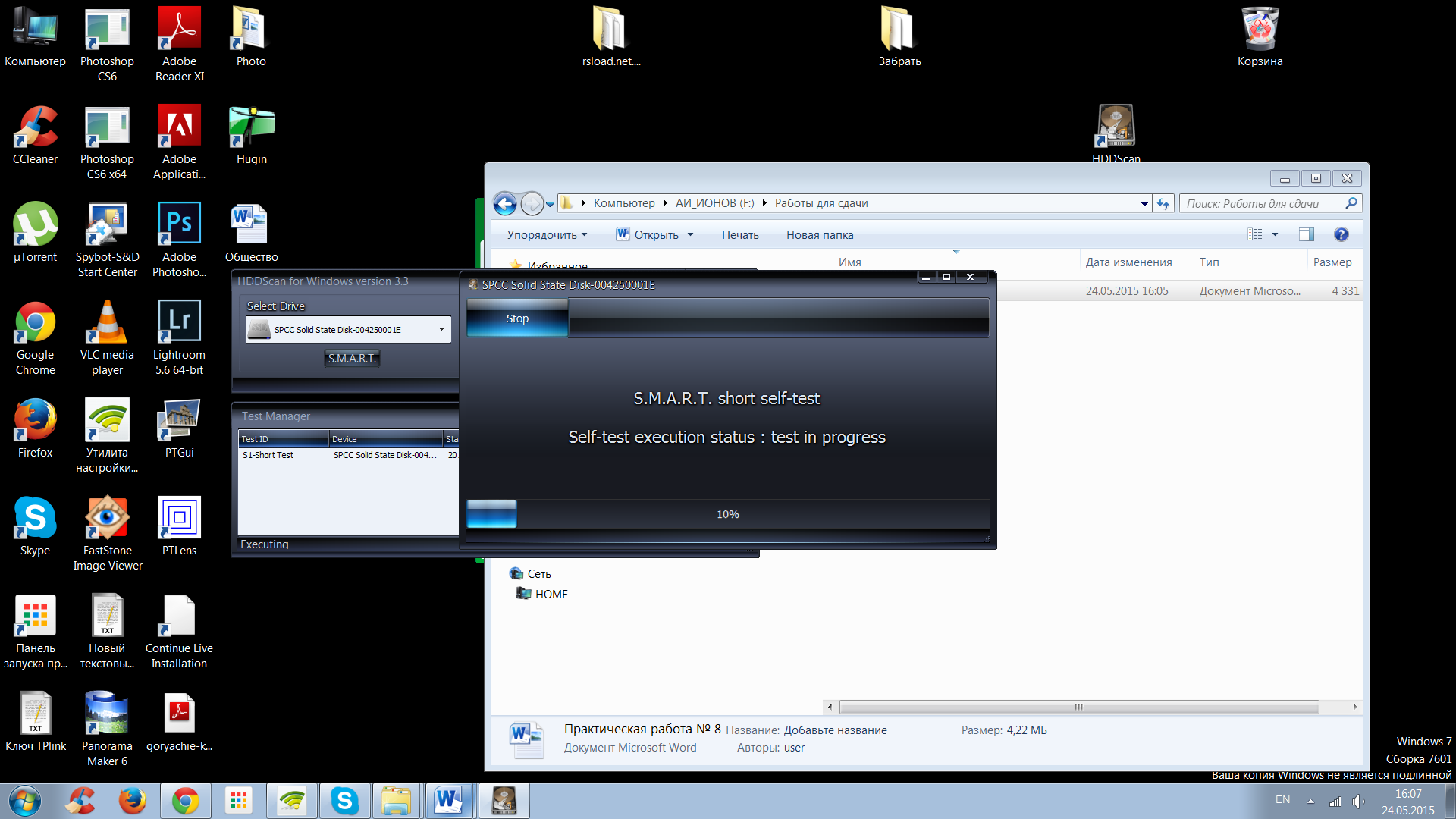This screenshot has height=819, width=1456.
Task: Launch Google Chrome desktop shortcut
Action: (35, 337)
